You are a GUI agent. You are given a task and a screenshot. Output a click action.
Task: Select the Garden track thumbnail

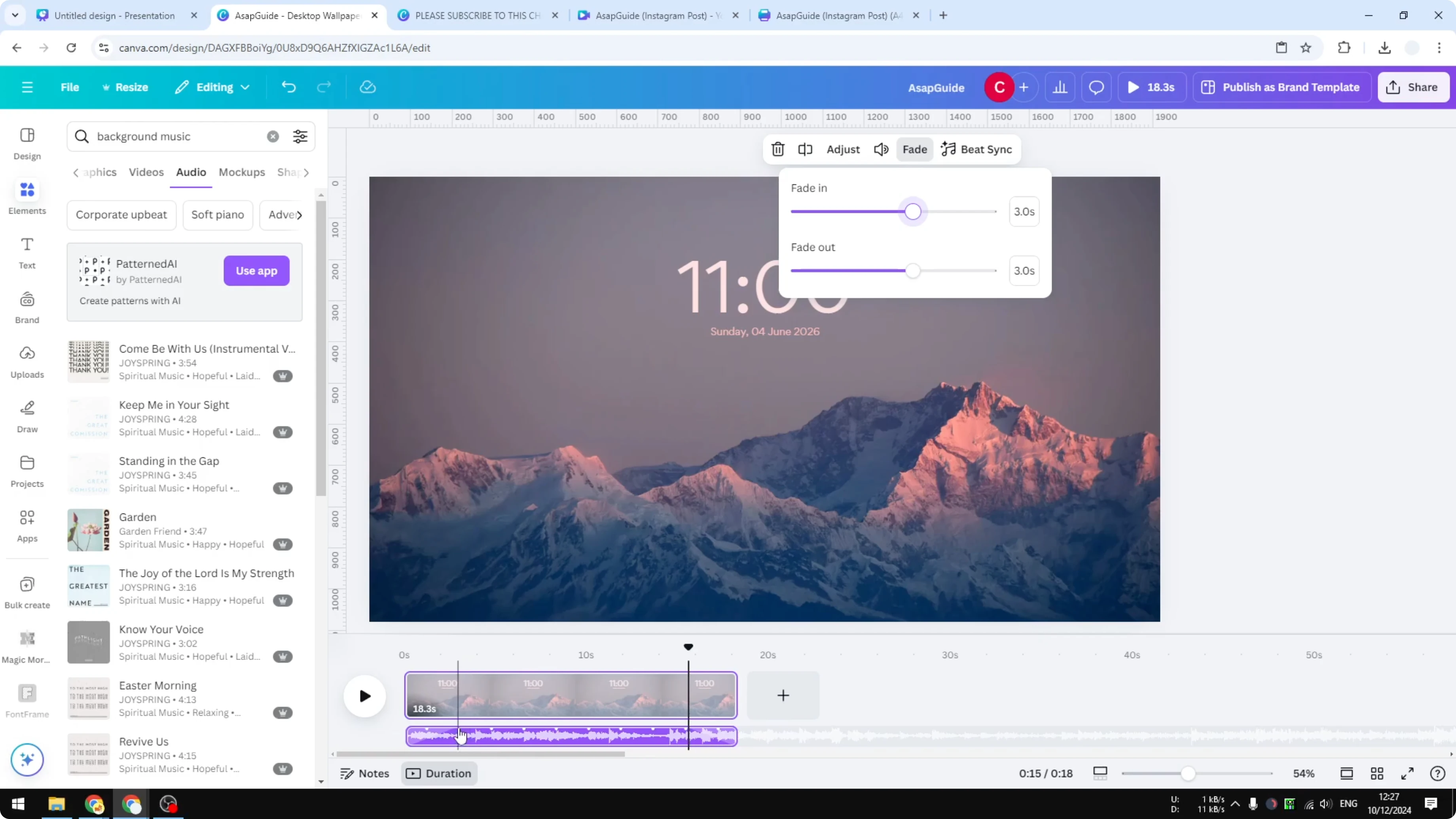pyautogui.click(x=88, y=530)
